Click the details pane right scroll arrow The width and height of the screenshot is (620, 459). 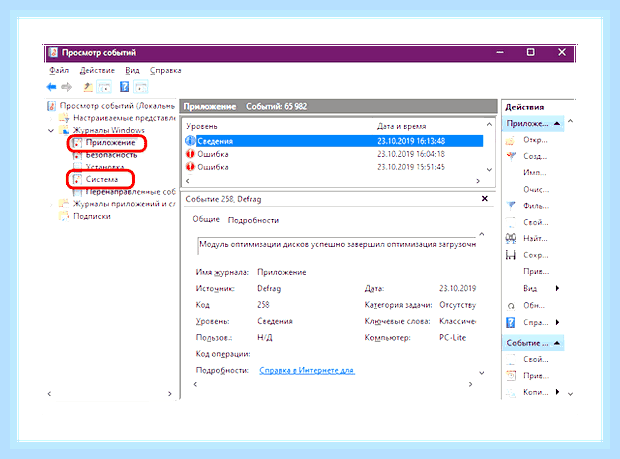pos(470,384)
